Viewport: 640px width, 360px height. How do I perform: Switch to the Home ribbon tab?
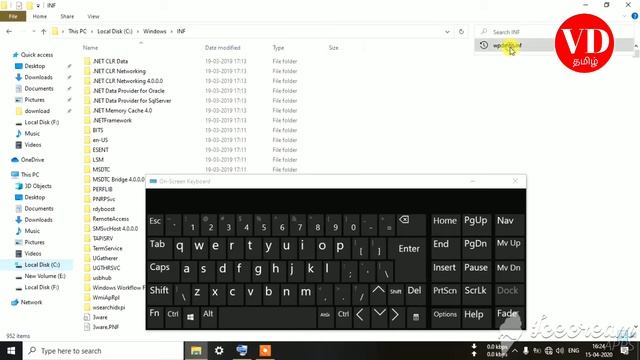[40, 16]
